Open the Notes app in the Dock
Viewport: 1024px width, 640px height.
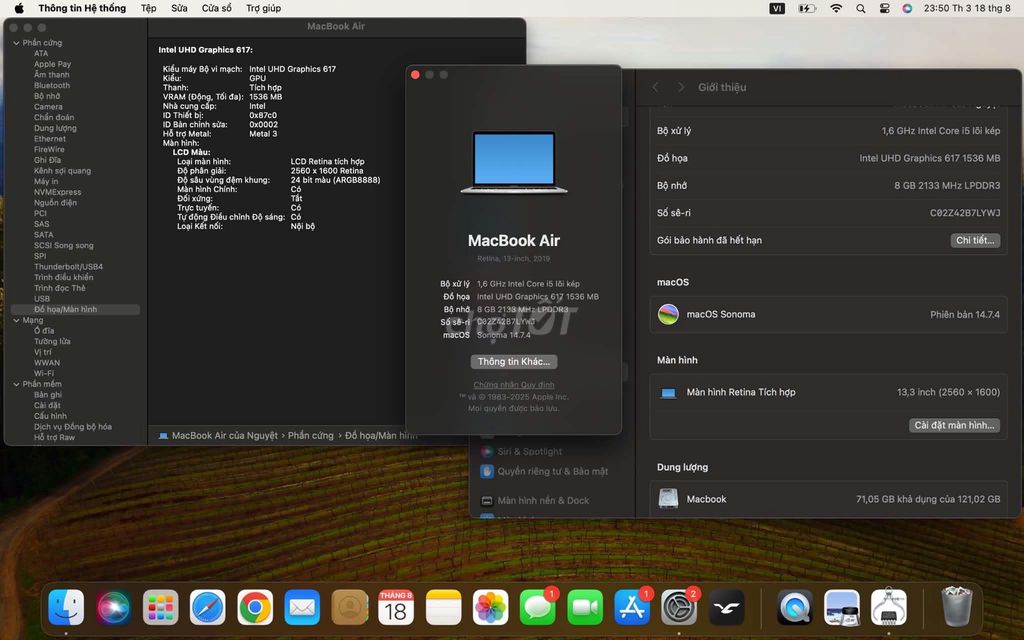[x=443, y=607]
